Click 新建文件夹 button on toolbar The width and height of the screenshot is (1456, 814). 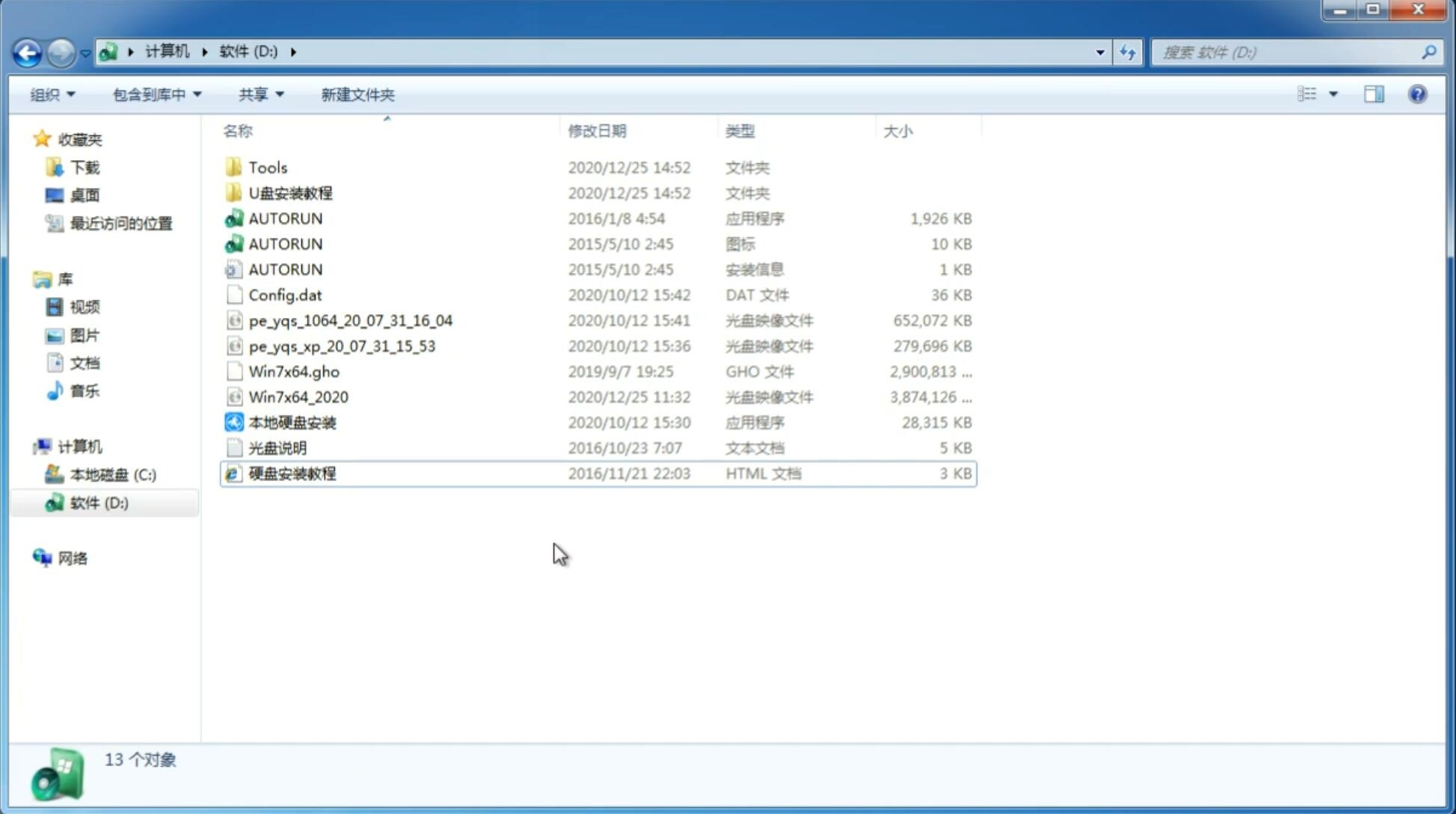click(357, 94)
